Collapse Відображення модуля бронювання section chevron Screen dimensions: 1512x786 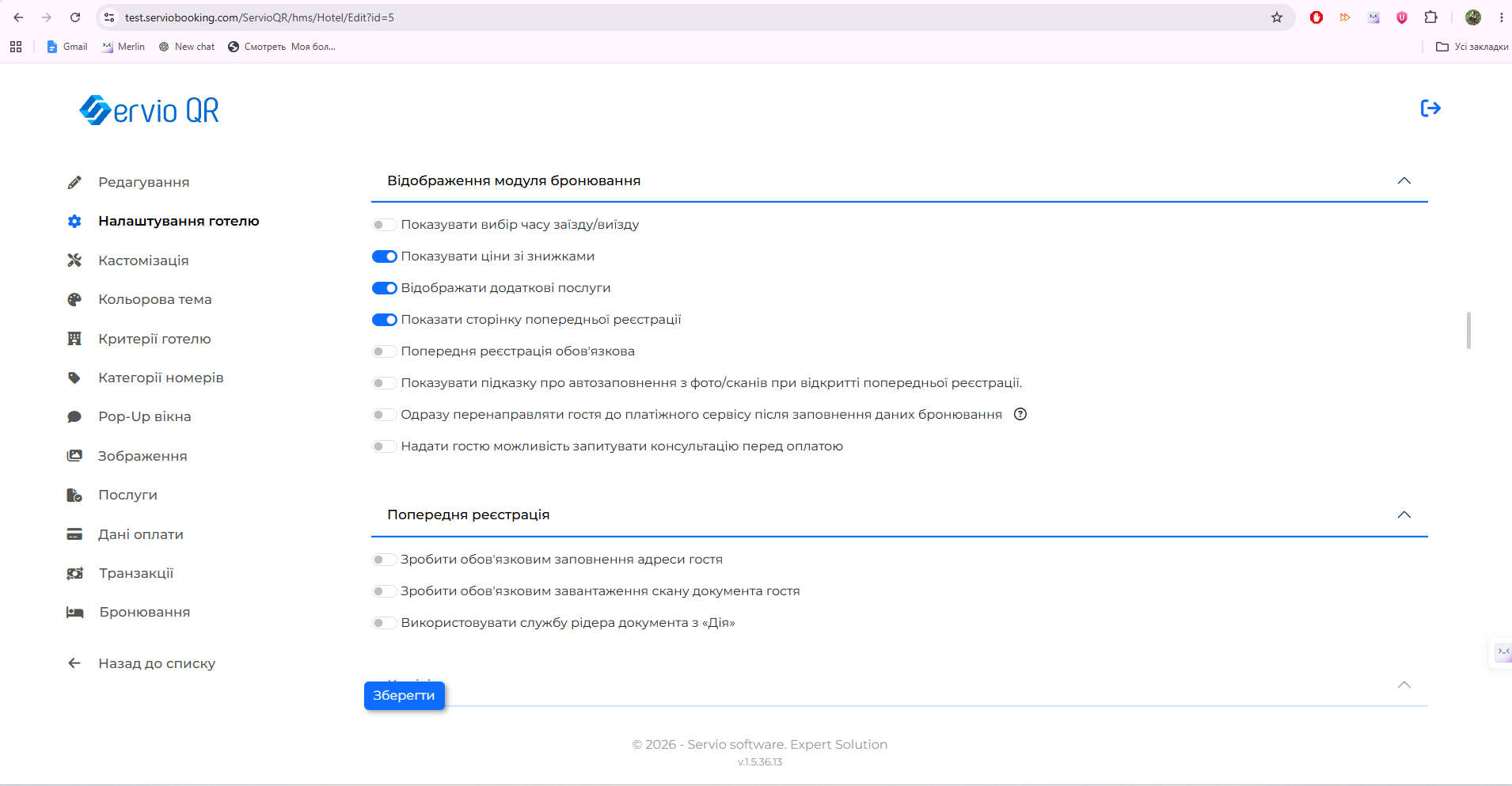coord(1404,180)
